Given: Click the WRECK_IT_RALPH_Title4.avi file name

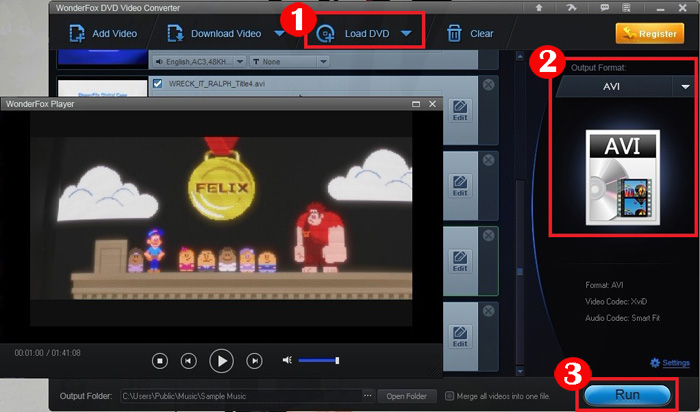Looking at the screenshot, I should 217,83.
